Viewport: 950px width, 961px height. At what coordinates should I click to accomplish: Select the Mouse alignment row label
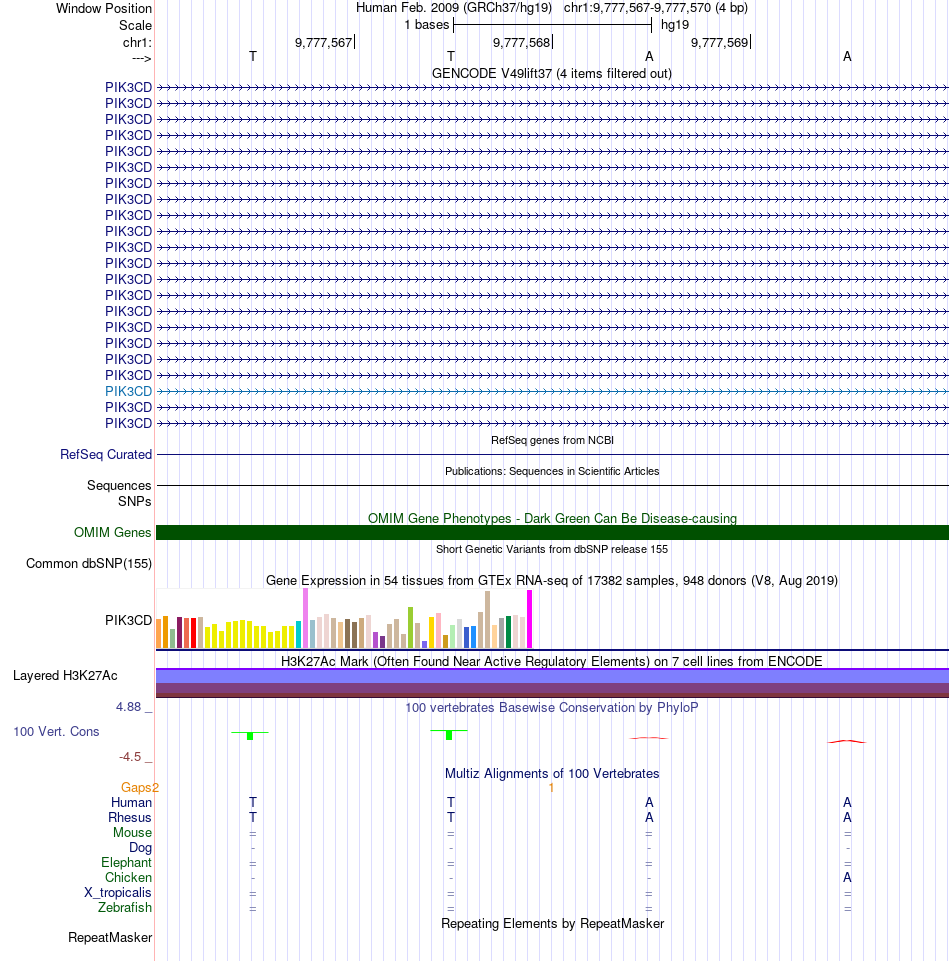[132, 832]
